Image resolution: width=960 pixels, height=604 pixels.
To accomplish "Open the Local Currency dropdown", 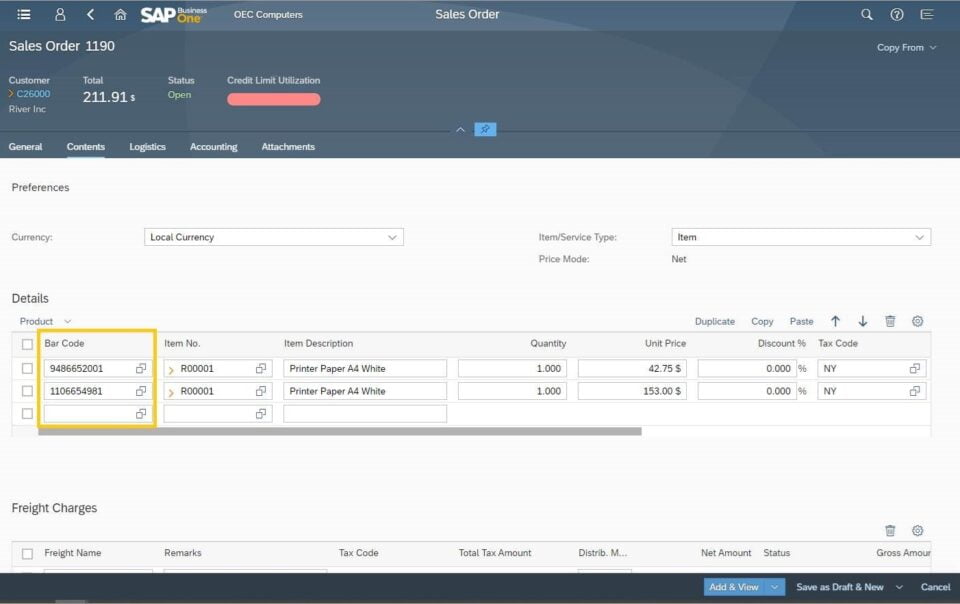I will coord(274,237).
